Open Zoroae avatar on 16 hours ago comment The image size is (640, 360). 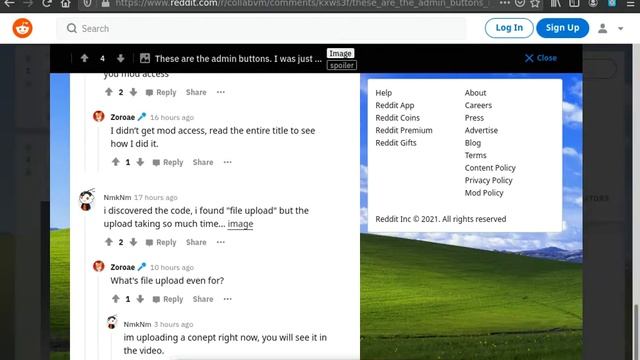tap(99, 116)
